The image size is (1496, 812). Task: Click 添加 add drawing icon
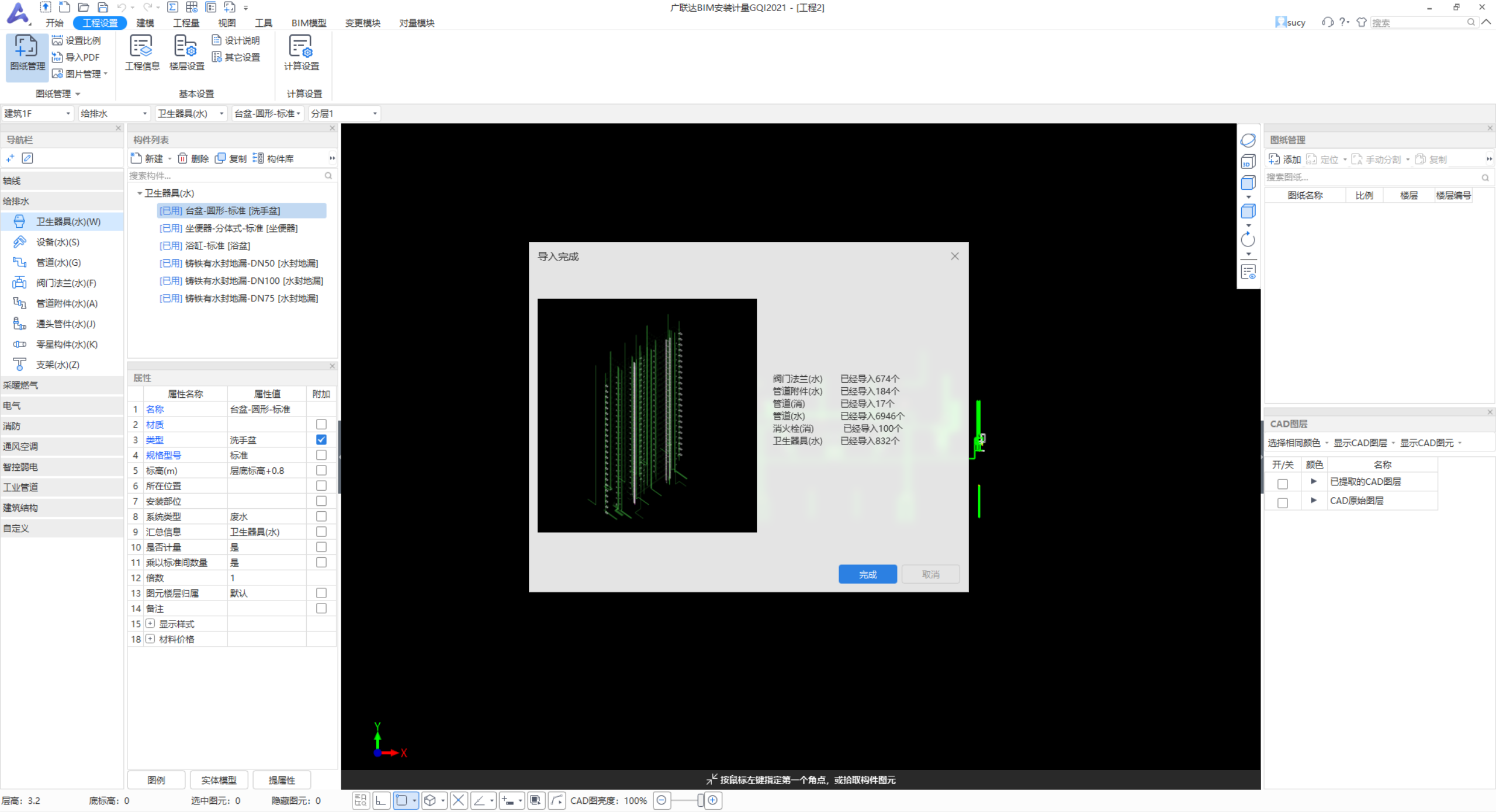pos(1284,159)
